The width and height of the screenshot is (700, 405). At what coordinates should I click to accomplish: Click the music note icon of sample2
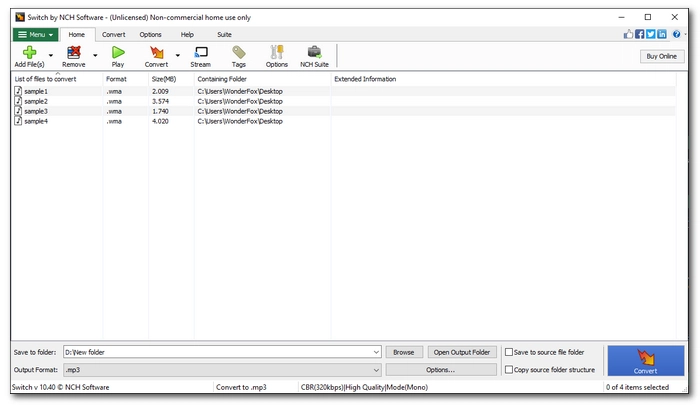pyautogui.click(x=18, y=101)
